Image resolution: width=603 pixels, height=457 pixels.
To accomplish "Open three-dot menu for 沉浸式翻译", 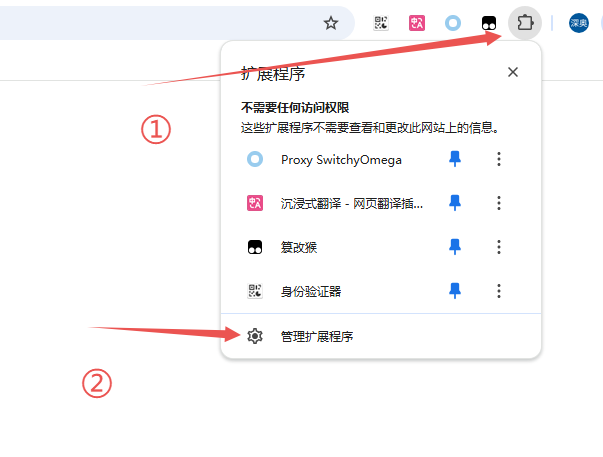I will pyautogui.click(x=499, y=203).
